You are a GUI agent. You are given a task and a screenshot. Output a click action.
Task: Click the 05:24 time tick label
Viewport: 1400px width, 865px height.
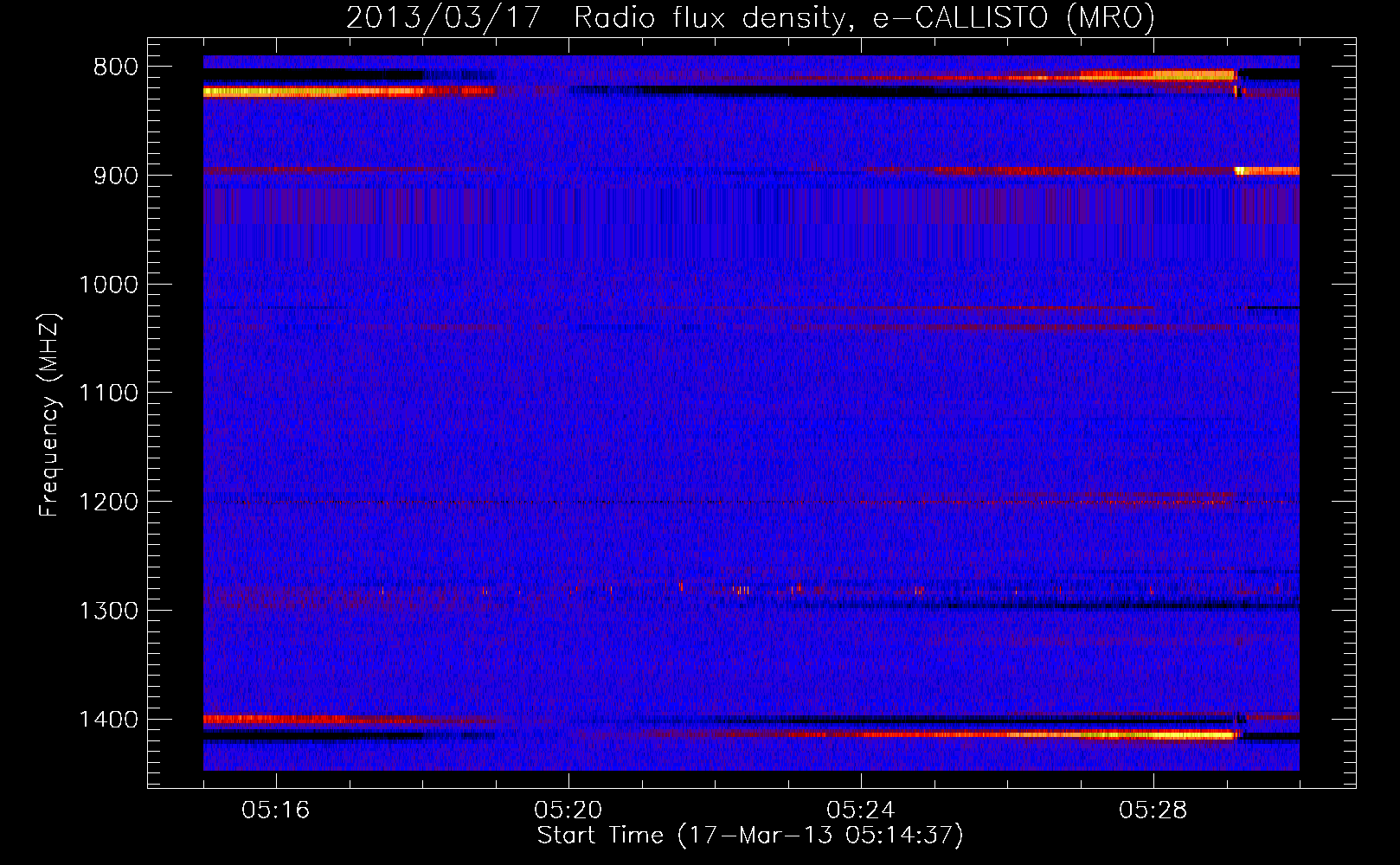click(861, 811)
